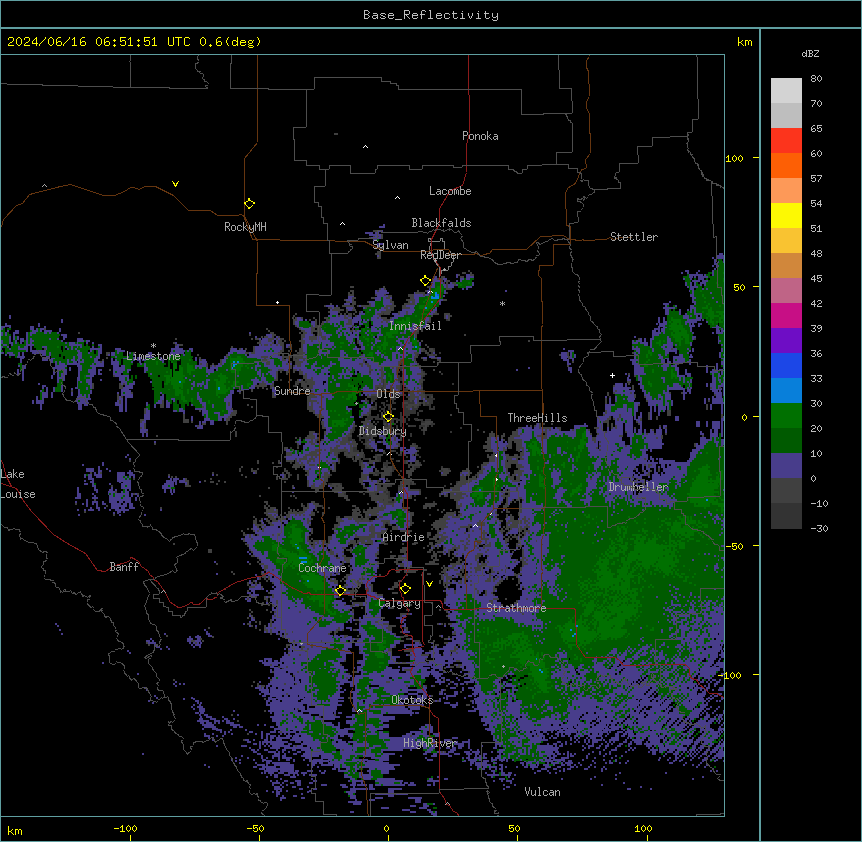Click the Okotoks label
Image resolution: width=862 pixels, height=842 pixels.
(x=412, y=700)
